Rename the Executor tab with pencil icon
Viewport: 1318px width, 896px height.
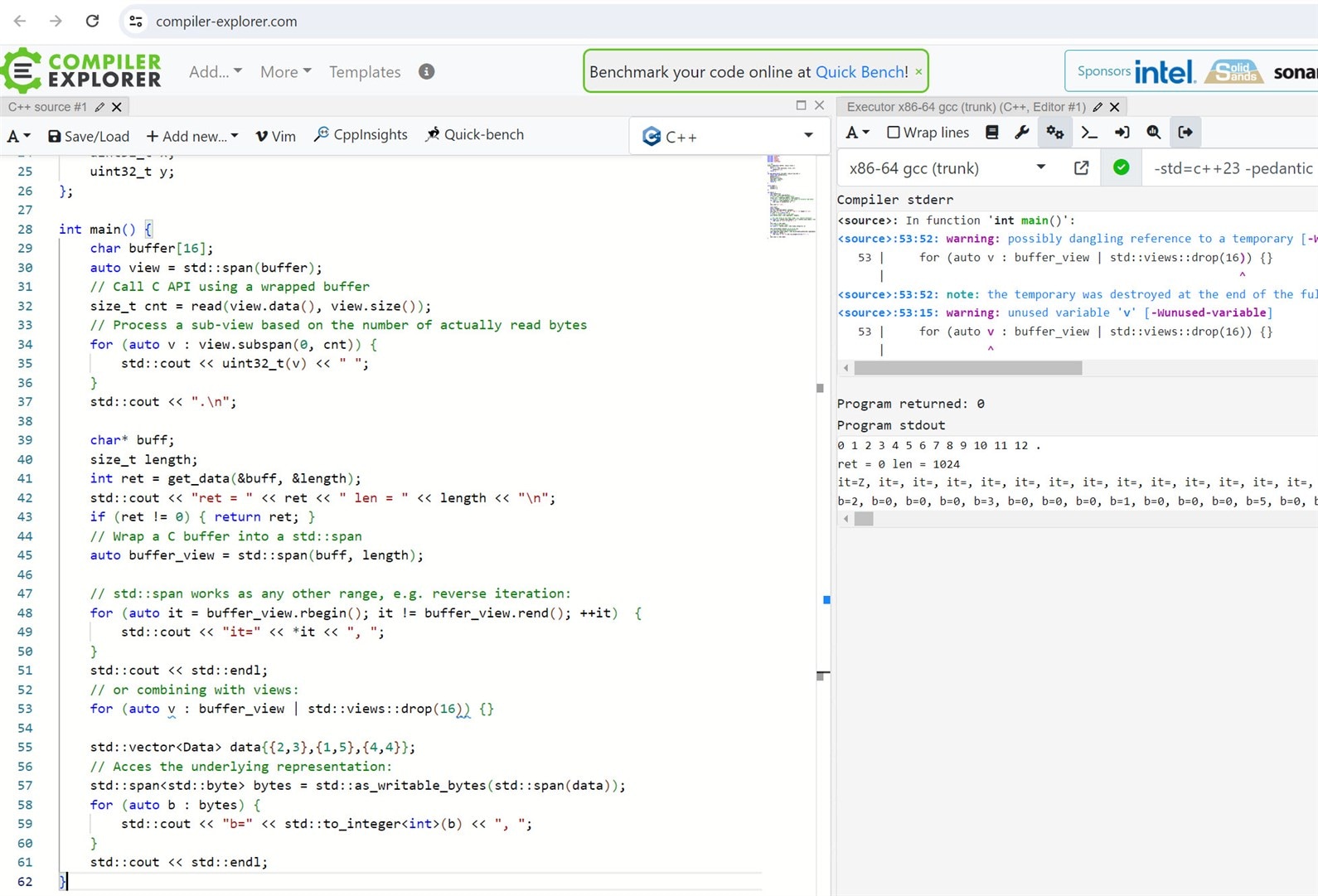(x=1098, y=107)
